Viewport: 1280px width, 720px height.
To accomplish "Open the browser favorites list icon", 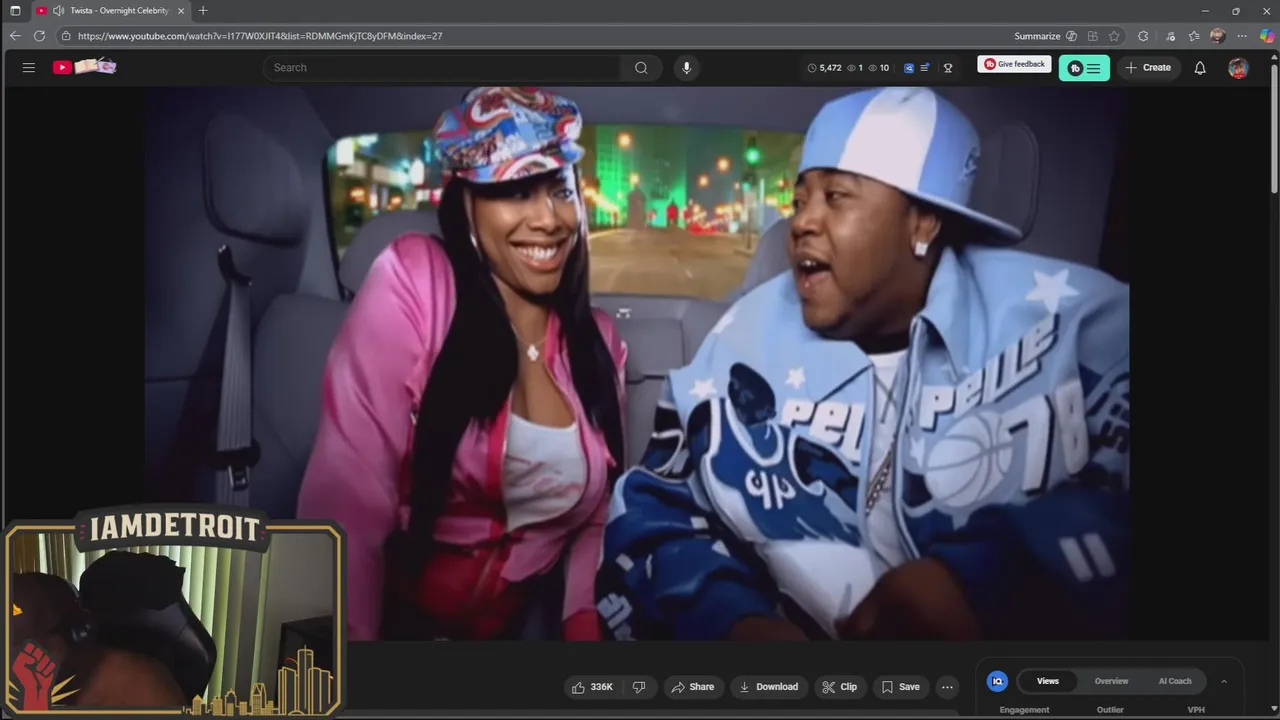I will (1194, 36).
